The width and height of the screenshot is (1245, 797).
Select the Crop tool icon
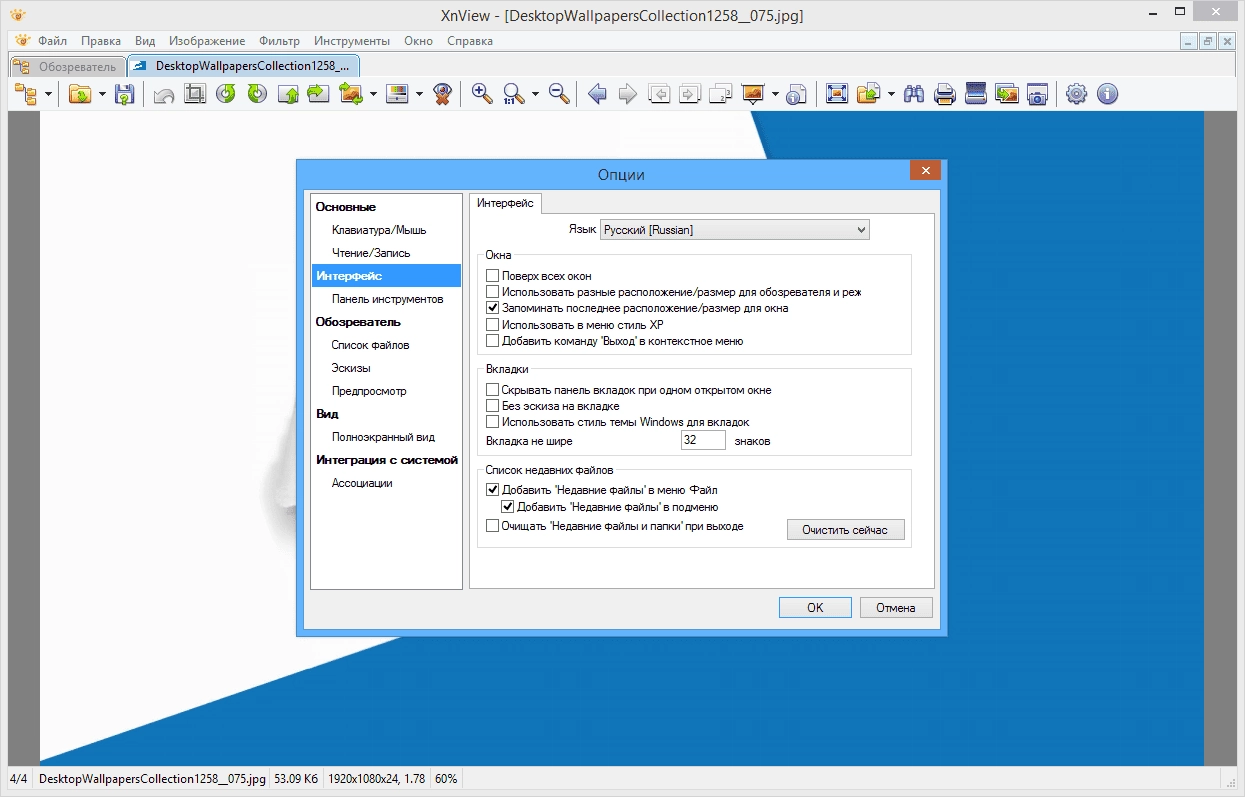195,94
